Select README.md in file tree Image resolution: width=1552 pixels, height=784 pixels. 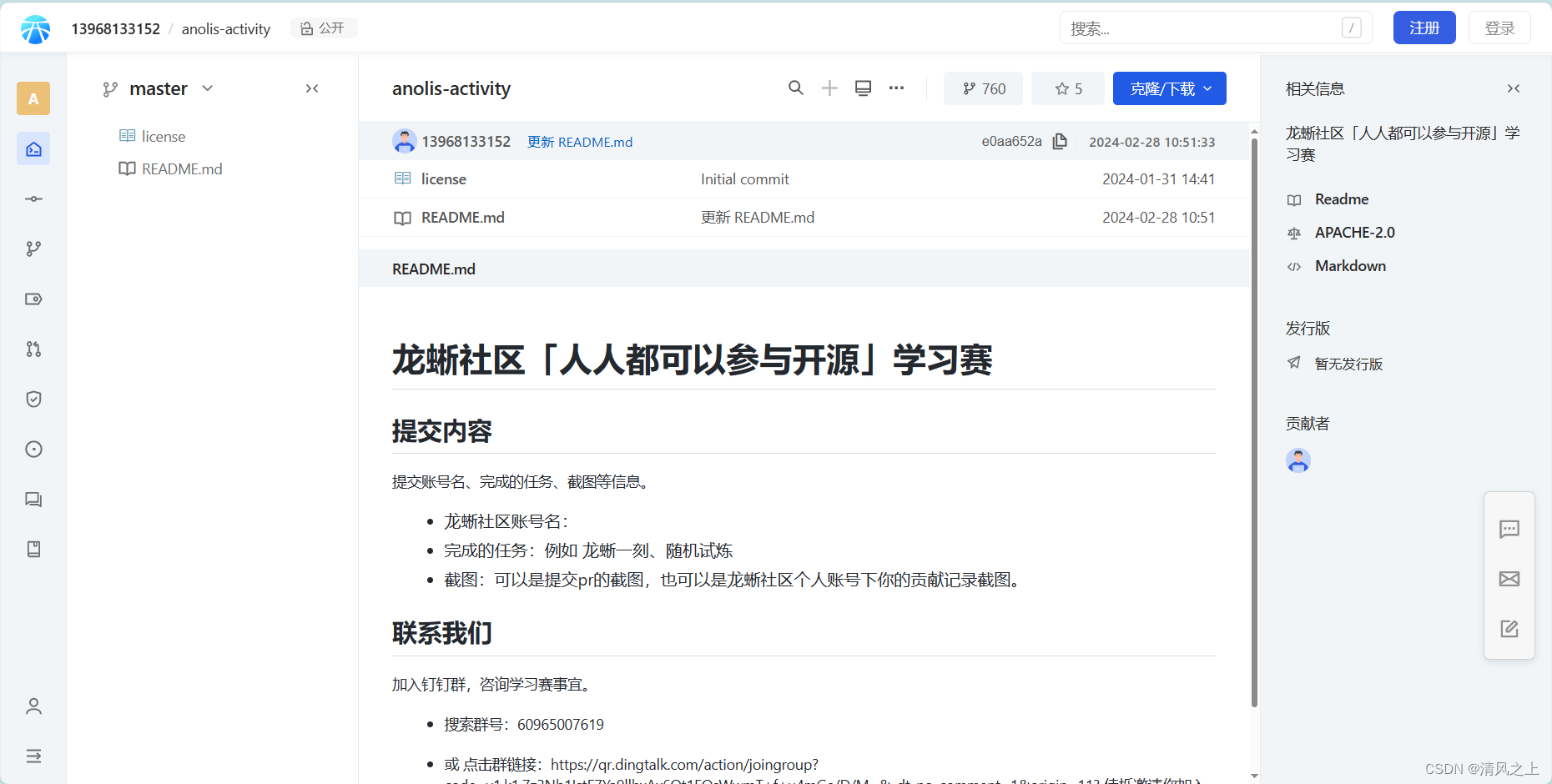pos(182,168)
